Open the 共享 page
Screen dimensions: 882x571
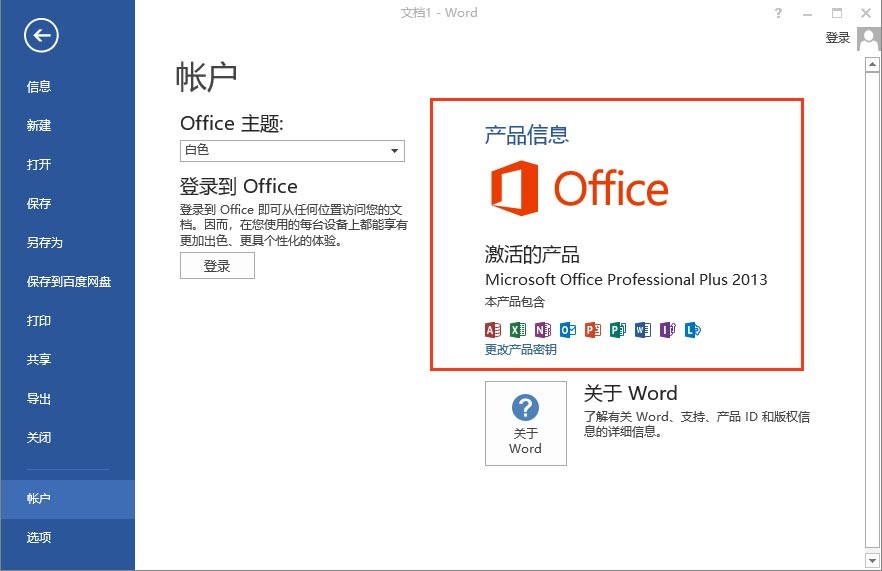click(68, 359)
